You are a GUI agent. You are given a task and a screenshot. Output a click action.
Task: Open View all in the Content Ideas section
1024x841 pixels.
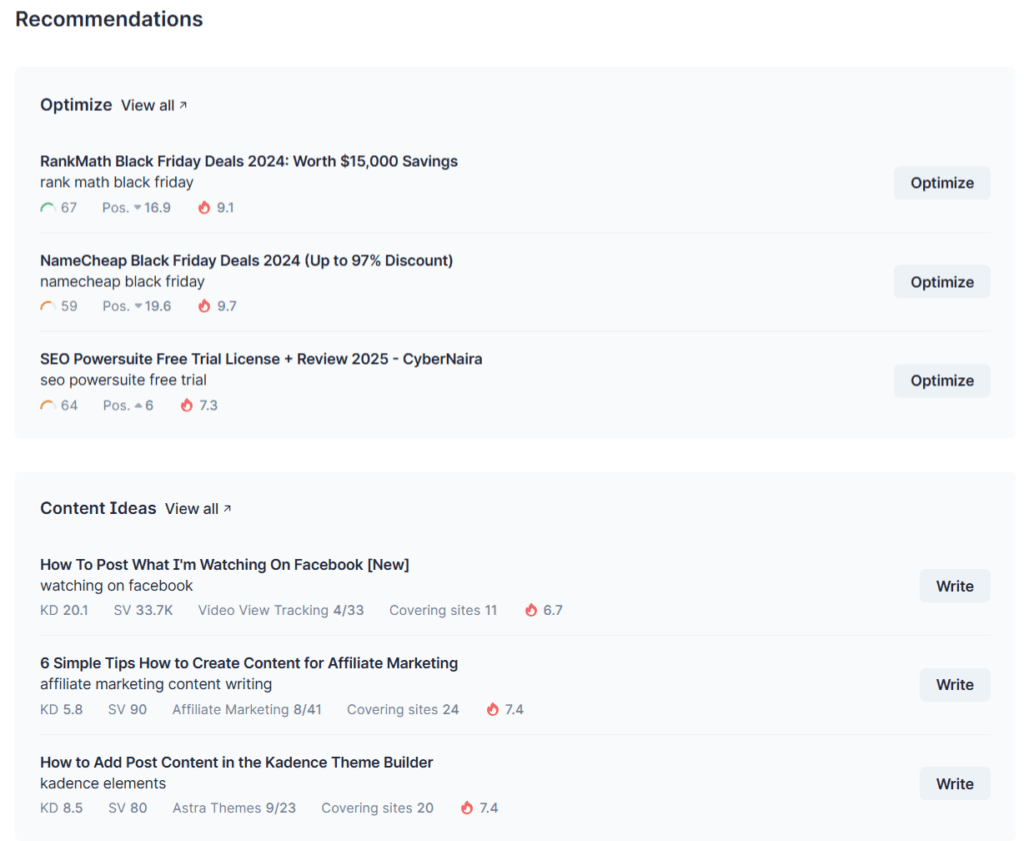pos(190,508)
